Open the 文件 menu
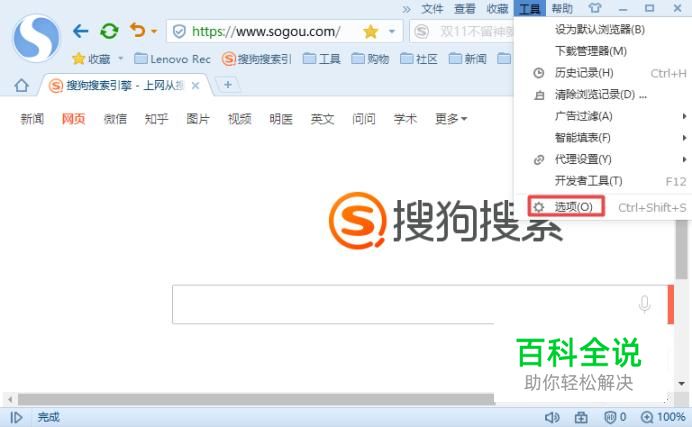Screen dimensions: 692x427 (x=432, y=9)
